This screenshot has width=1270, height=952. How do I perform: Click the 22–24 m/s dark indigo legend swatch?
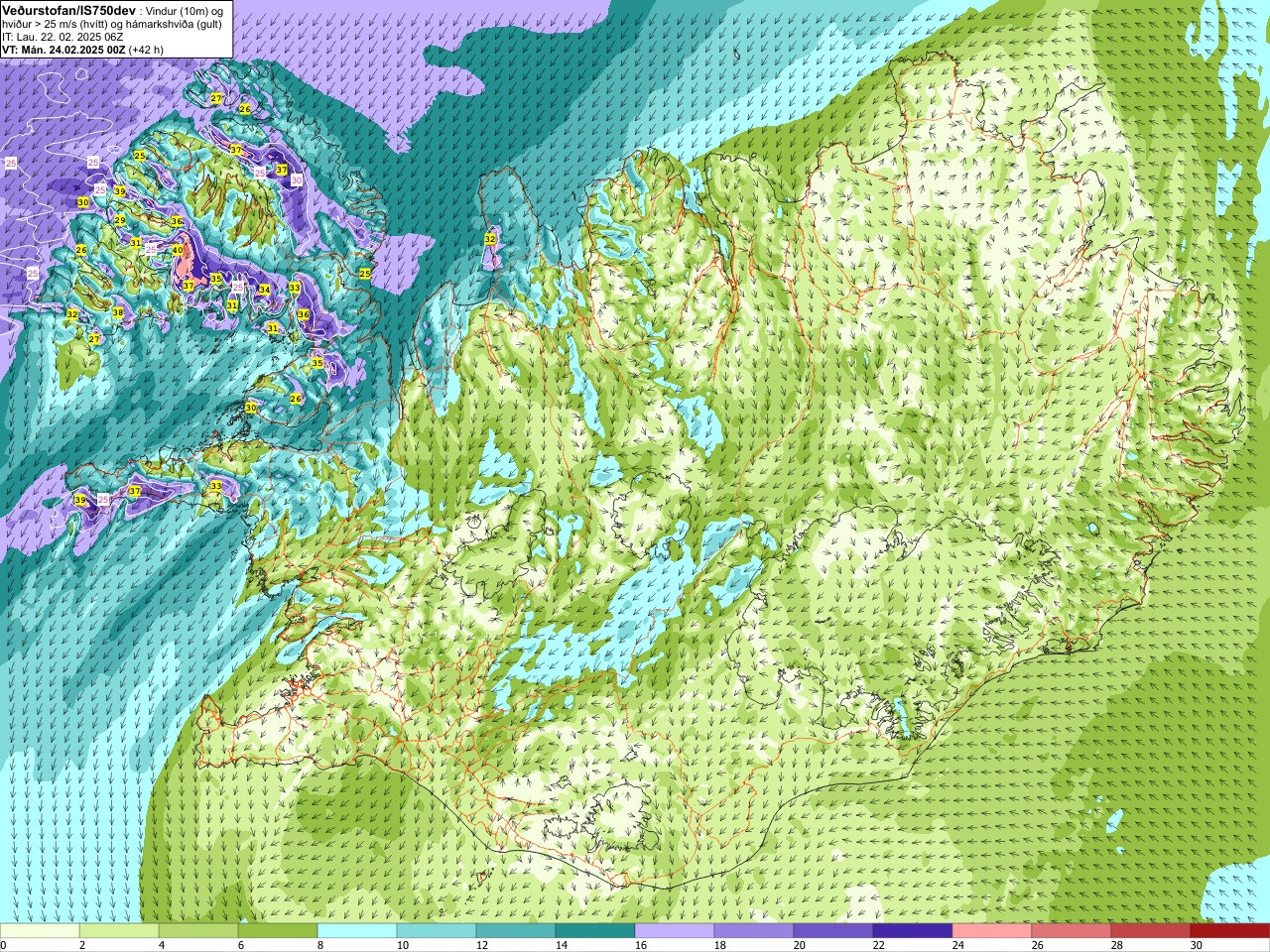point(913,931)
